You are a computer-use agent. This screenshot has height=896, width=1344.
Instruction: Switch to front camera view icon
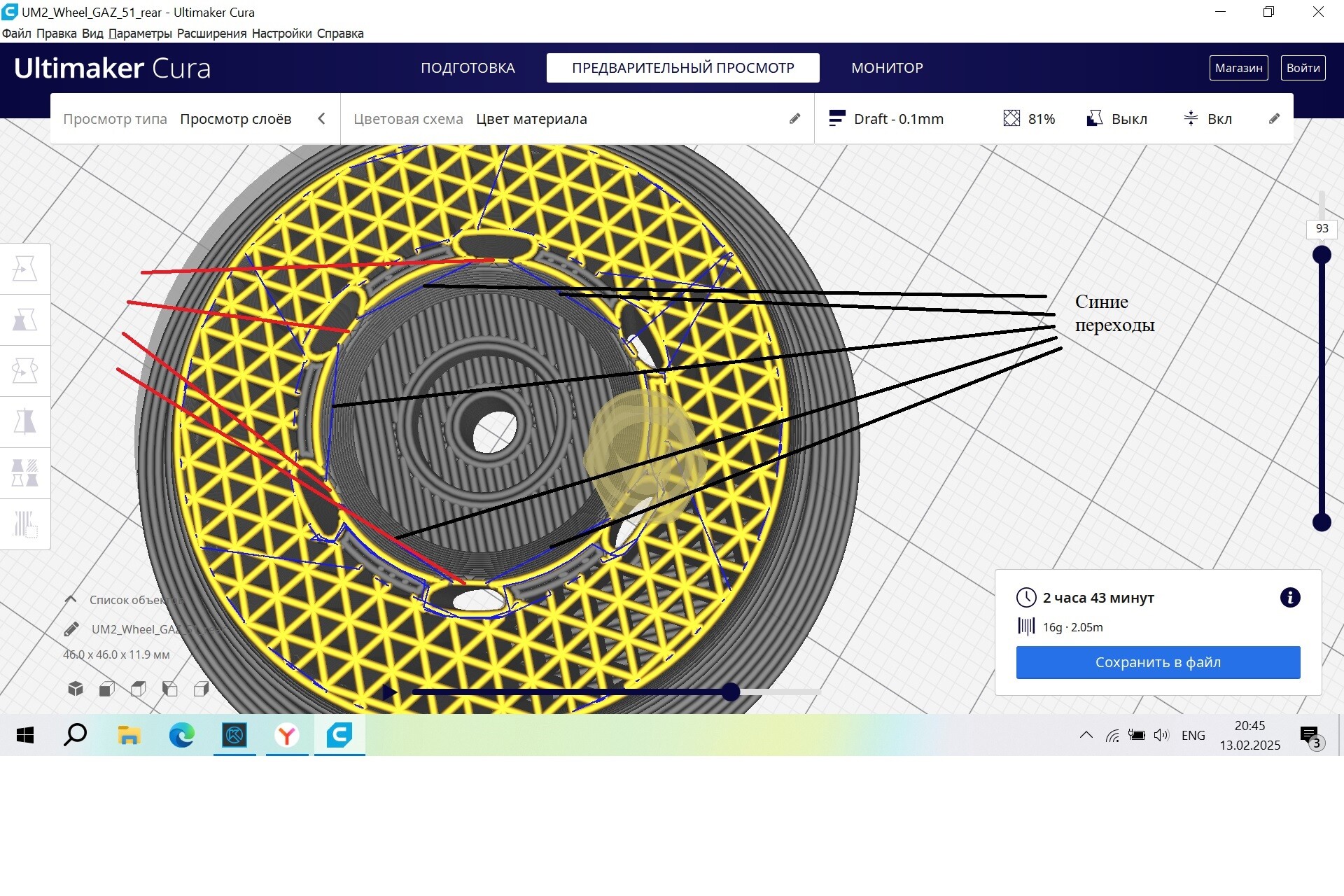pos(107,689)
